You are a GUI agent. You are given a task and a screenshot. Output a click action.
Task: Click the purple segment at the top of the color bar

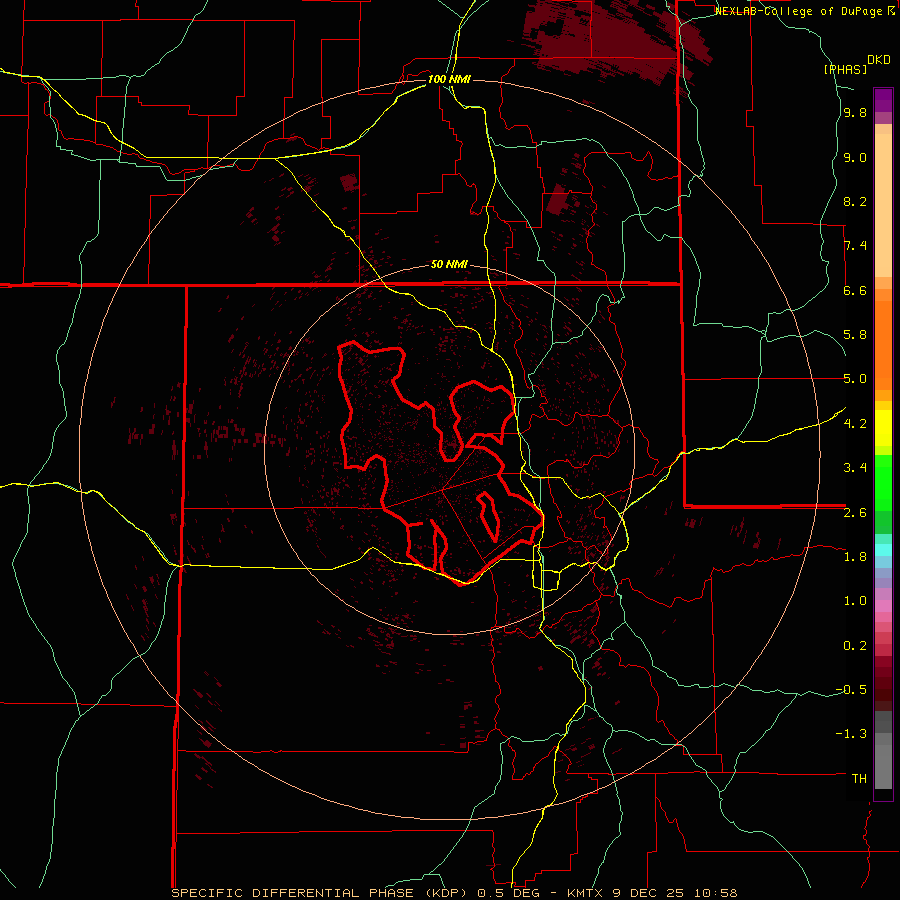(883, 100)
